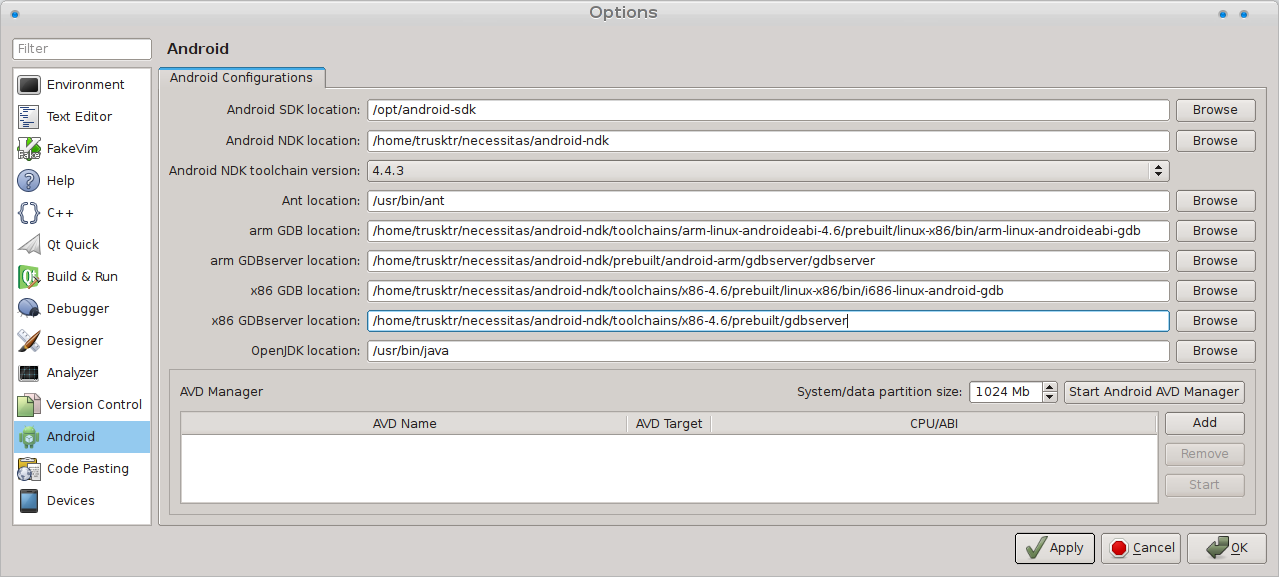
Task: Open the Analyzer category icon
Action: pyautogui.click(x=29, y=373)
